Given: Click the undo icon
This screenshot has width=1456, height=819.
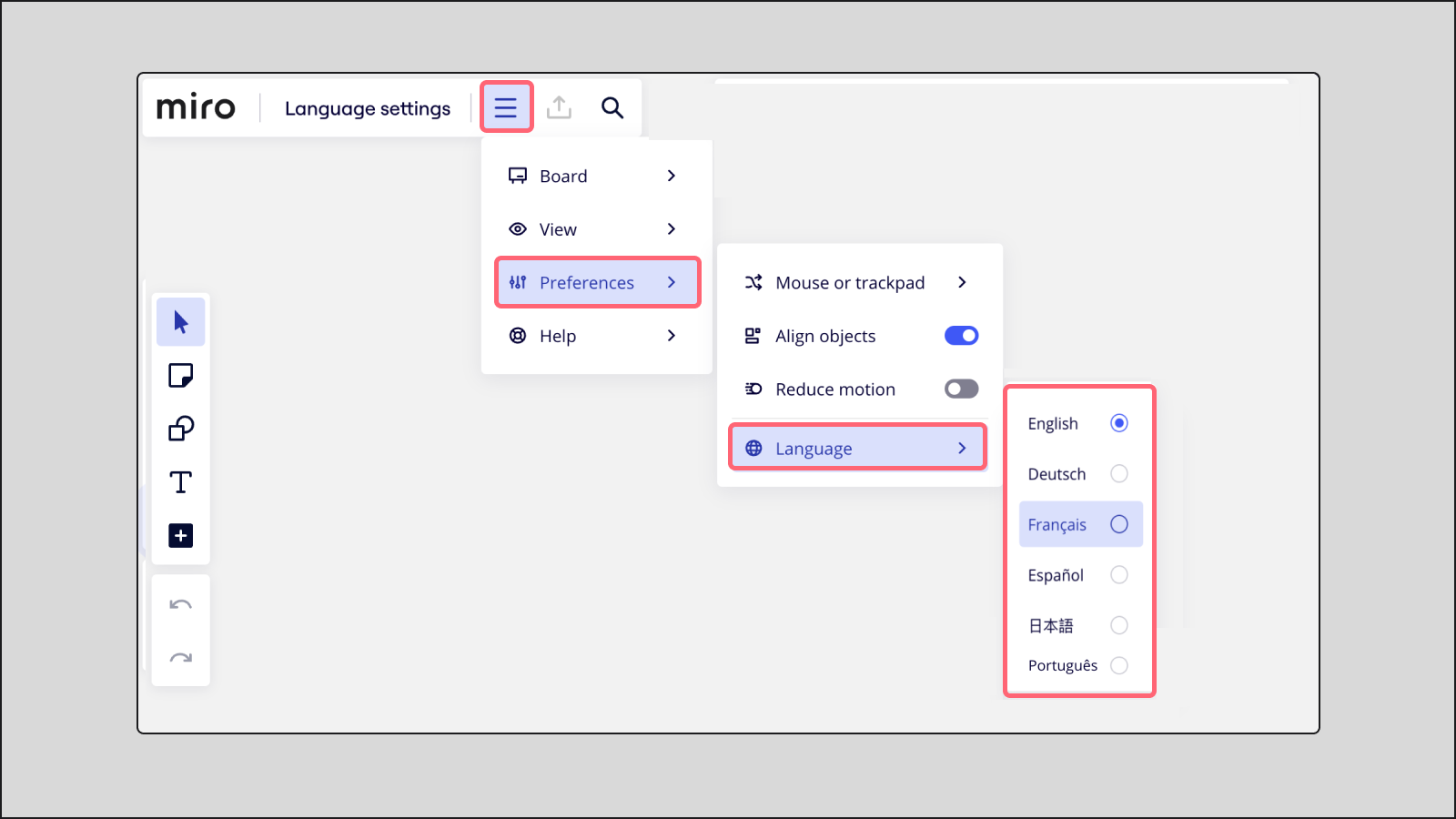Looking at the screenshot, I should point(180,603).
